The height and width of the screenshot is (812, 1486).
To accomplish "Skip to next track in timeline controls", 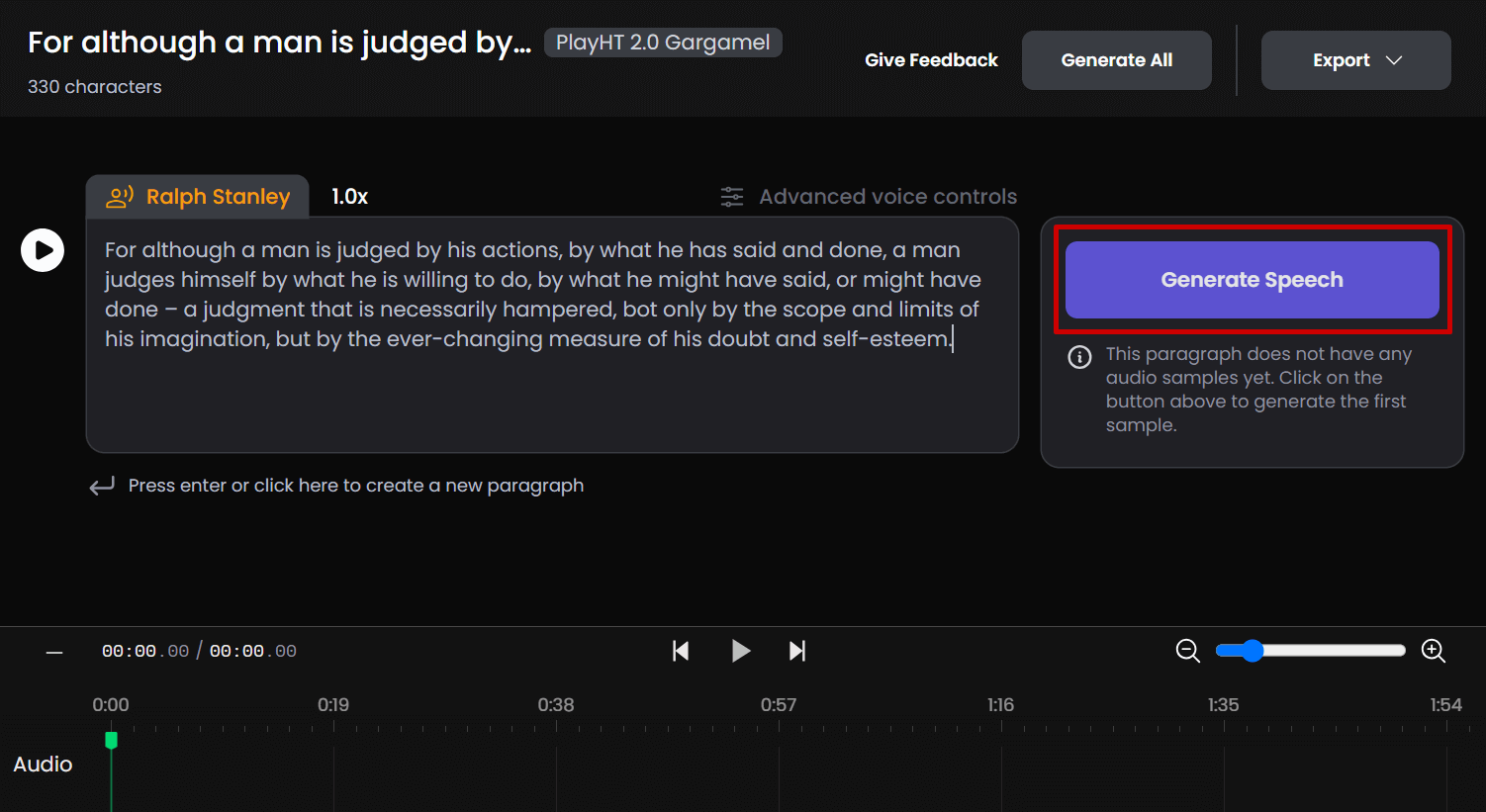I will [x=796, y=651].
